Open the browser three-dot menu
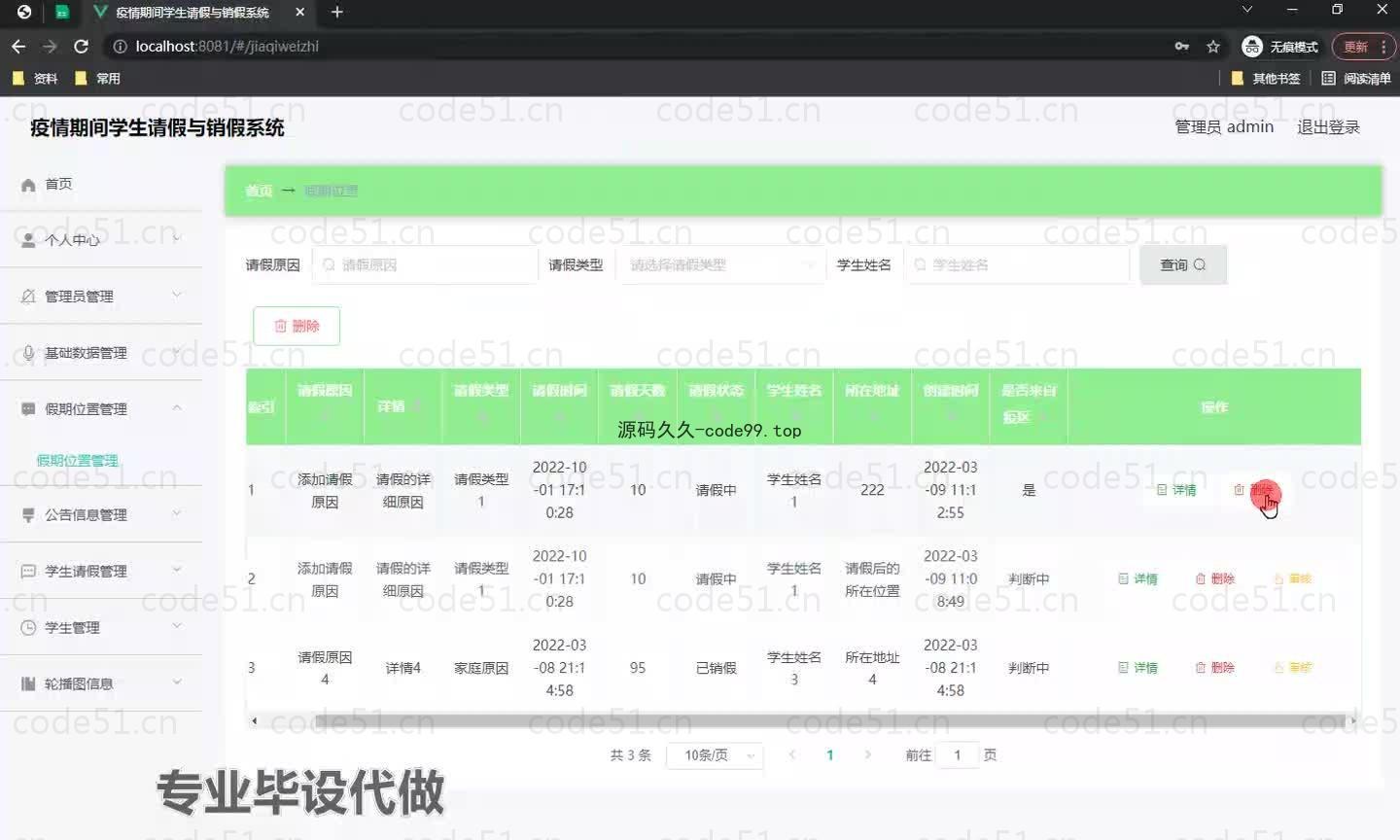 [1383, 47]
